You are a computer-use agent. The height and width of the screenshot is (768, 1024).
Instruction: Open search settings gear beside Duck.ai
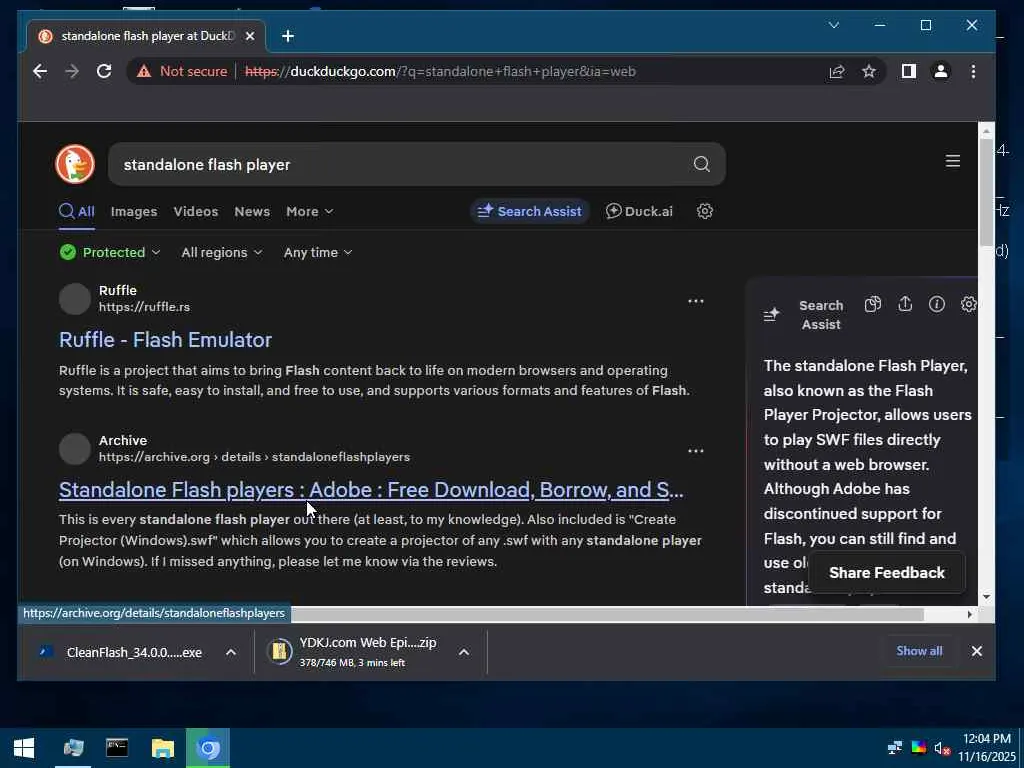[705, 211]
